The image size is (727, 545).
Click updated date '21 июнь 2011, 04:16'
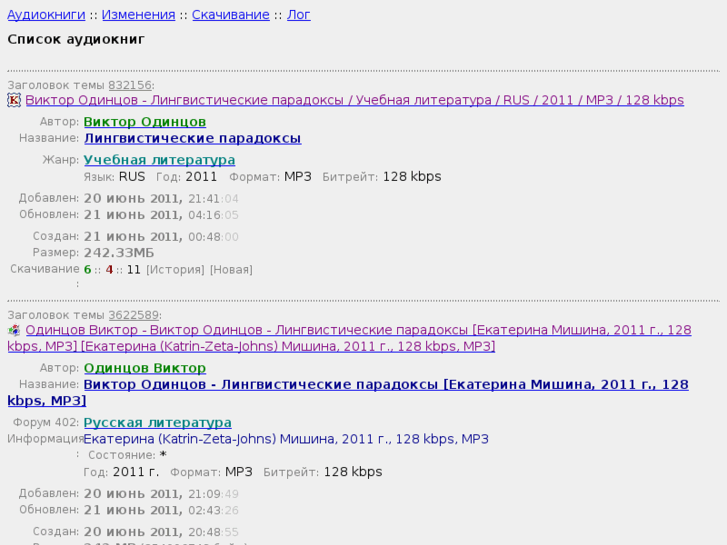[161, 215]
